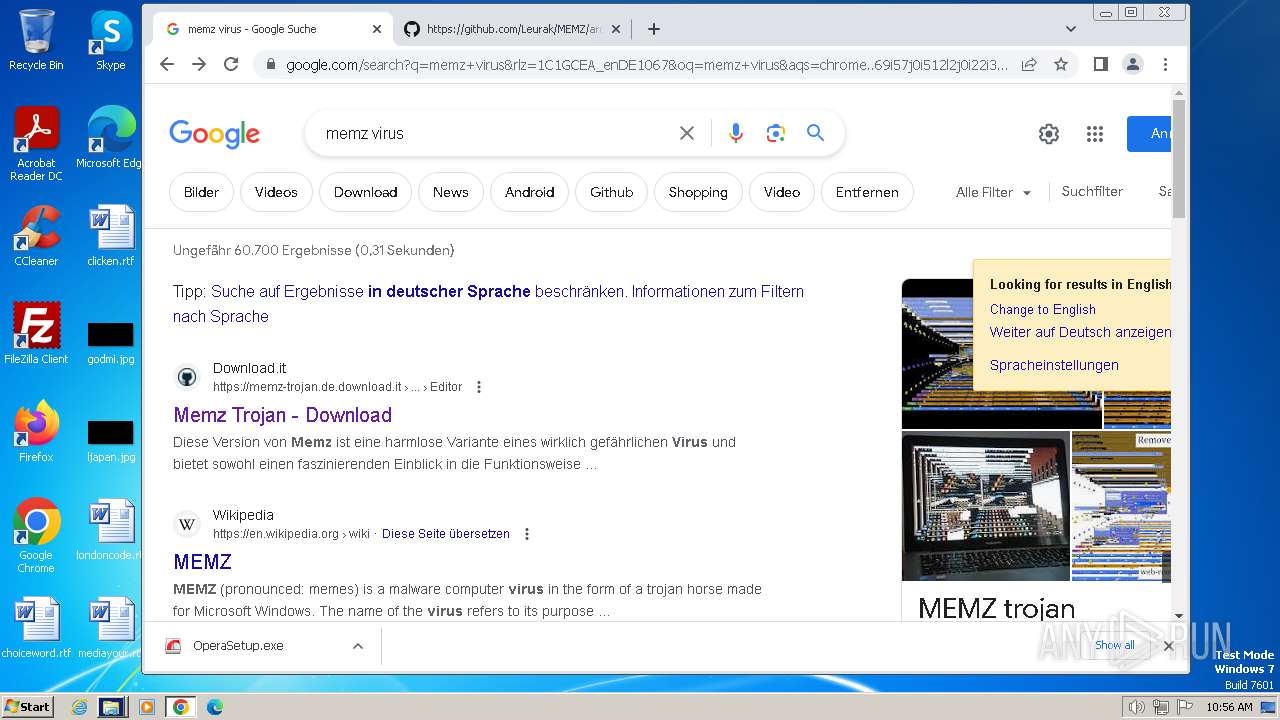Select the Entfernen filter chip
1280x720 pixels.
tap(867, 192)
